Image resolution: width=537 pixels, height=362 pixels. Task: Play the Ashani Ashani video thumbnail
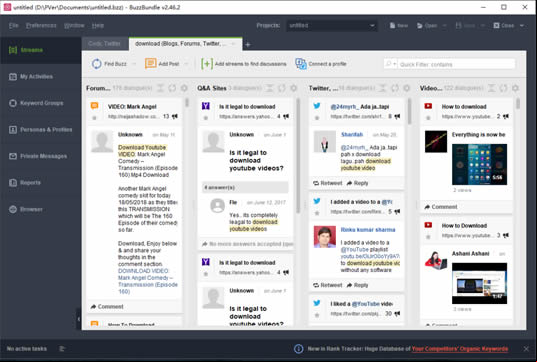479,283
